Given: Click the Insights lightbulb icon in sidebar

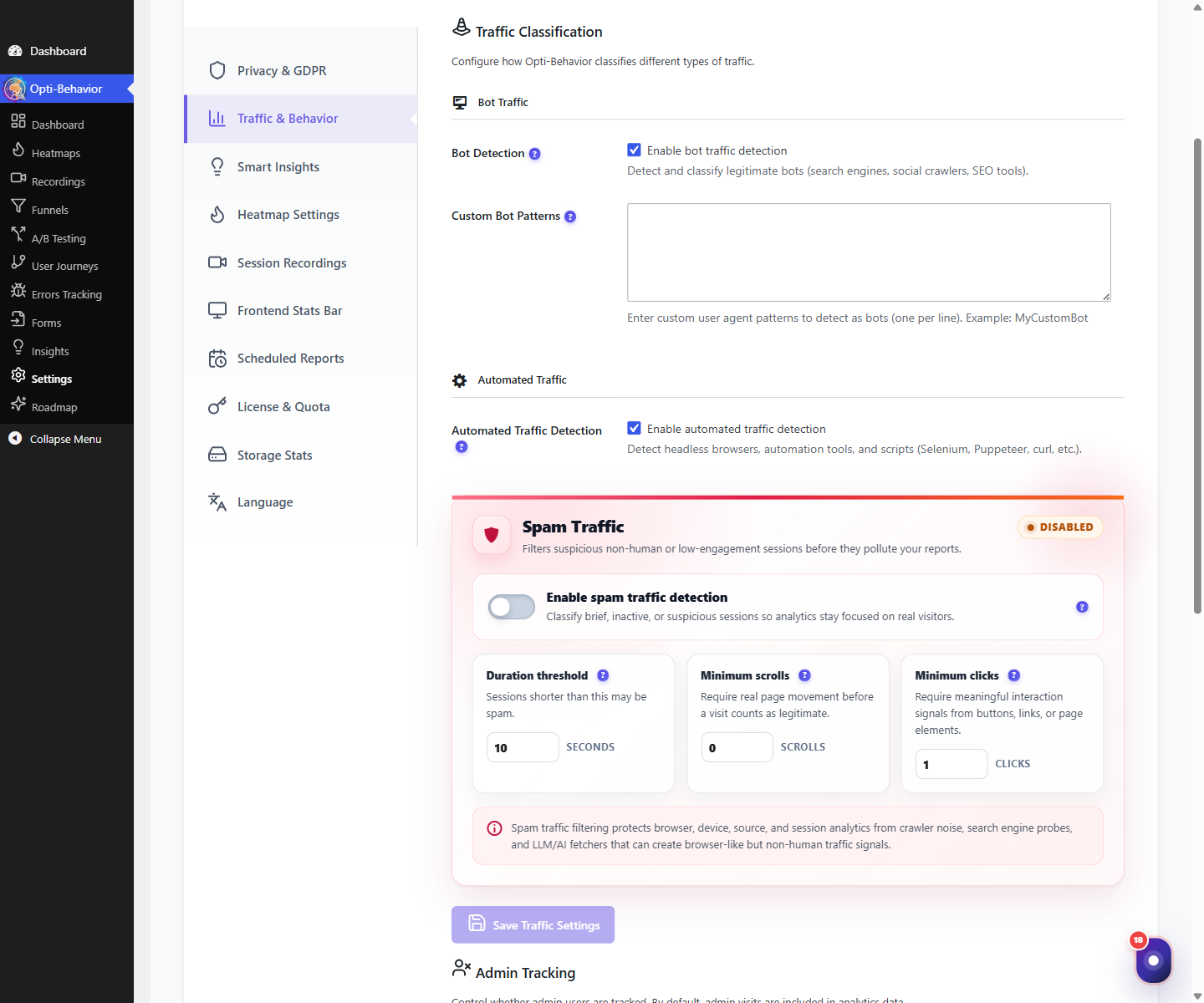Looking at the screenshot, I should pos(18,347).
